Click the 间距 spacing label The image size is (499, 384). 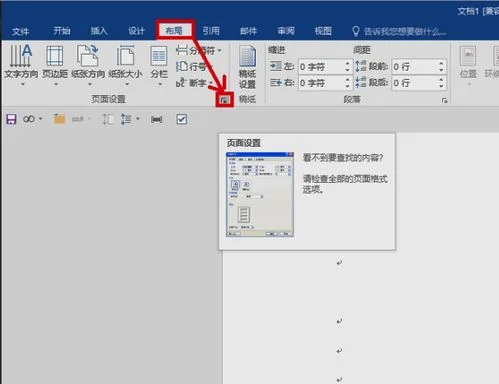pos(362,50)
